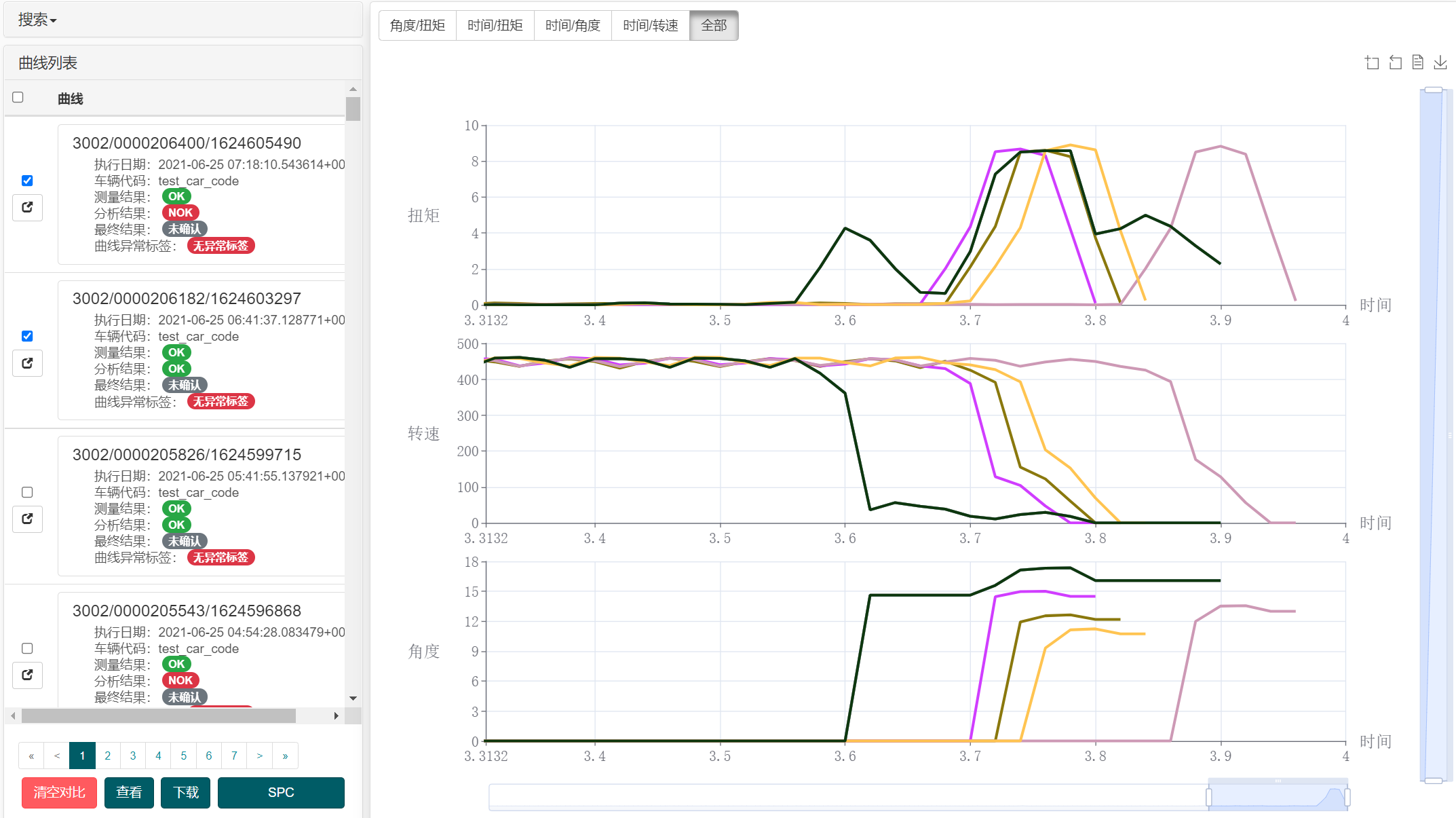Select curve title 3002/0000205543/1624596868
1456x818 pixels.
click(x=187, y=611)
